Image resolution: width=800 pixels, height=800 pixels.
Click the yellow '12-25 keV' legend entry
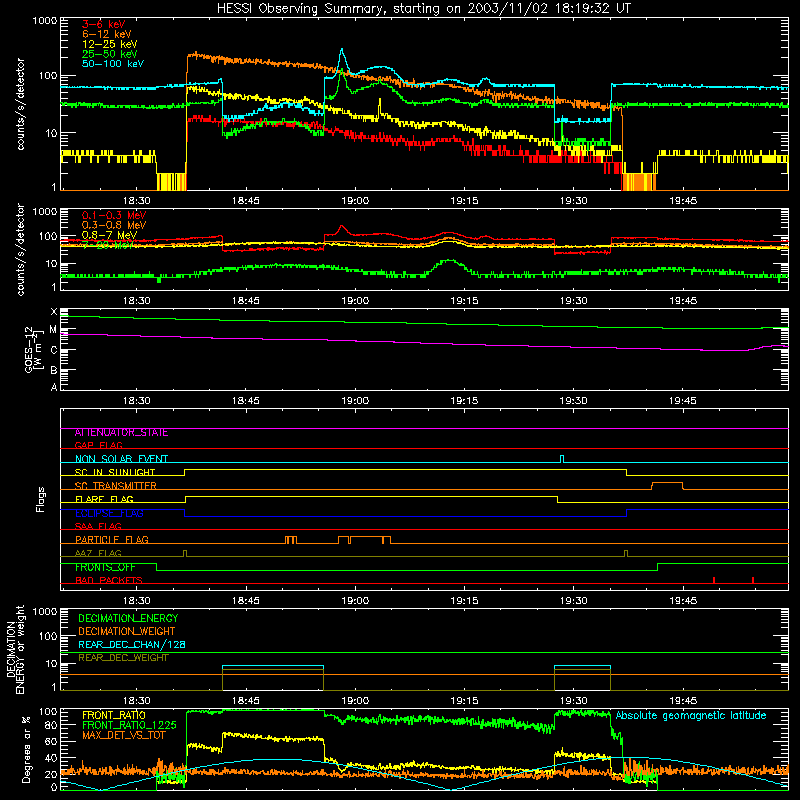click(x=110, y=44)
